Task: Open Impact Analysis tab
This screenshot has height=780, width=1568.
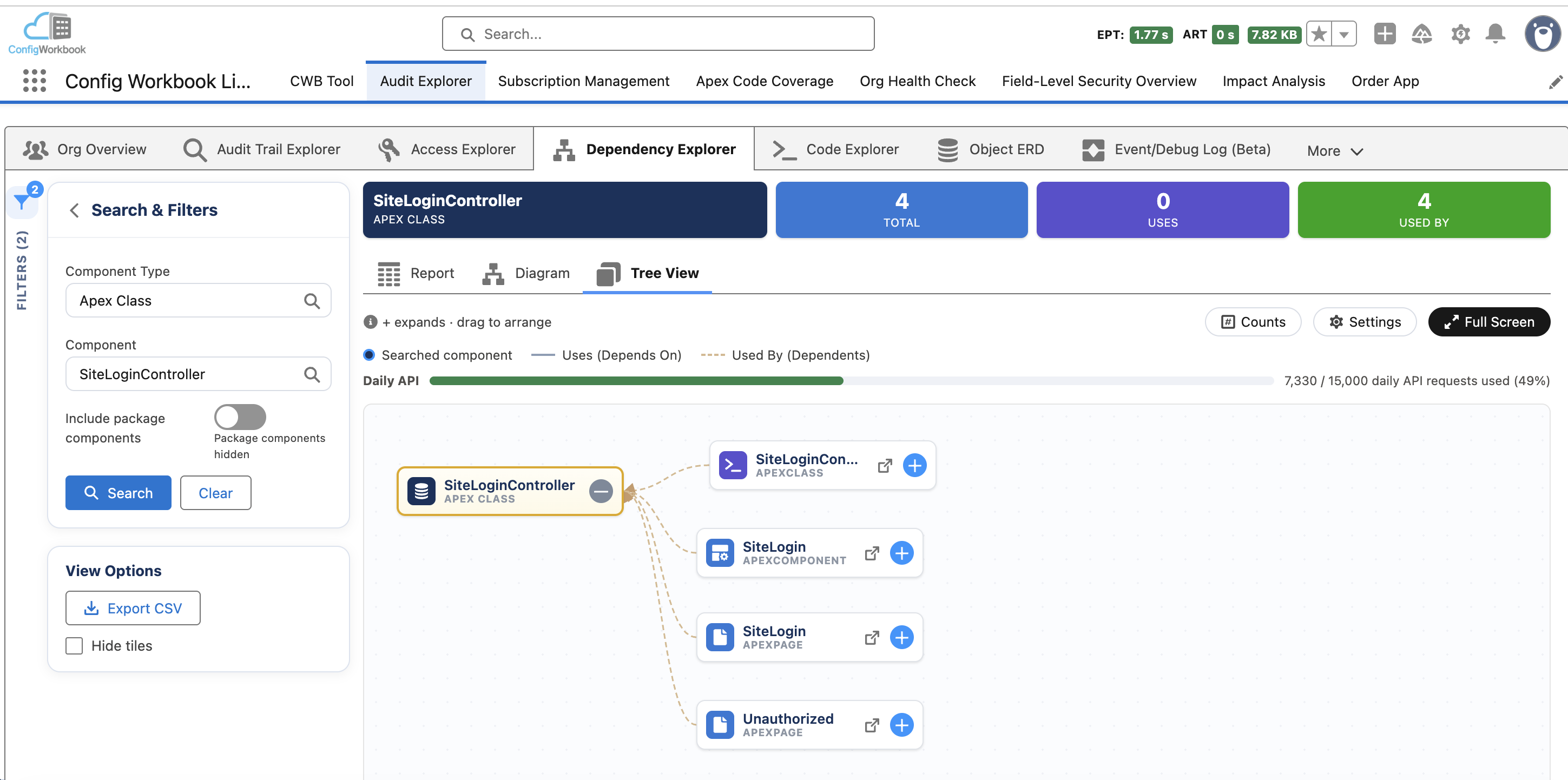Action: pyautogui.click(x=1274, y=81)
